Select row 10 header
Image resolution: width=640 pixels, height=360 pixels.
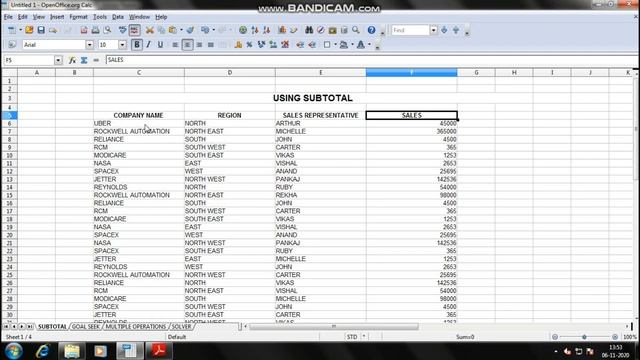[9, 155]
